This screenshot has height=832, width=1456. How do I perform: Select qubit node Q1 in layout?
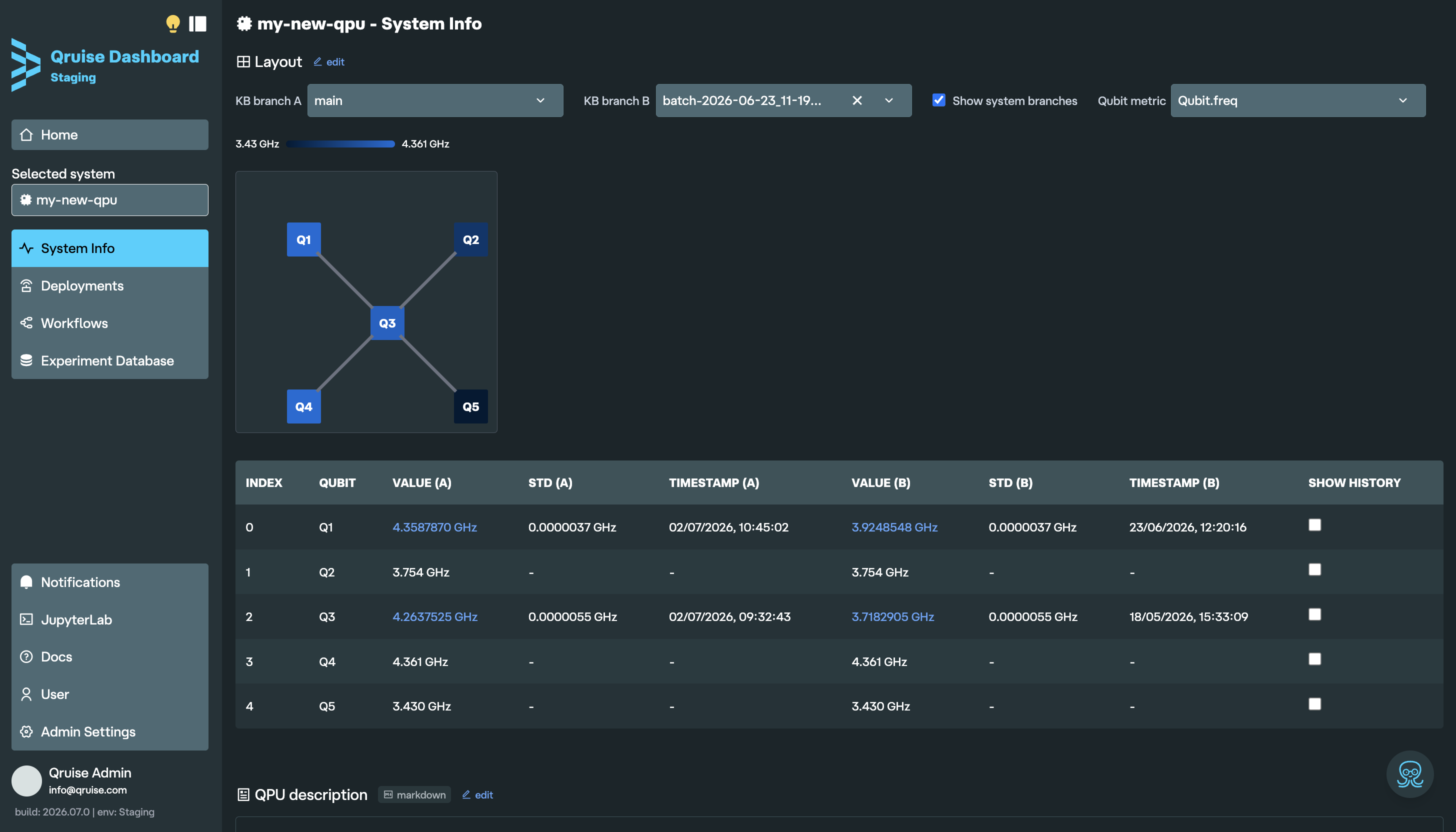tap(303, 239)
